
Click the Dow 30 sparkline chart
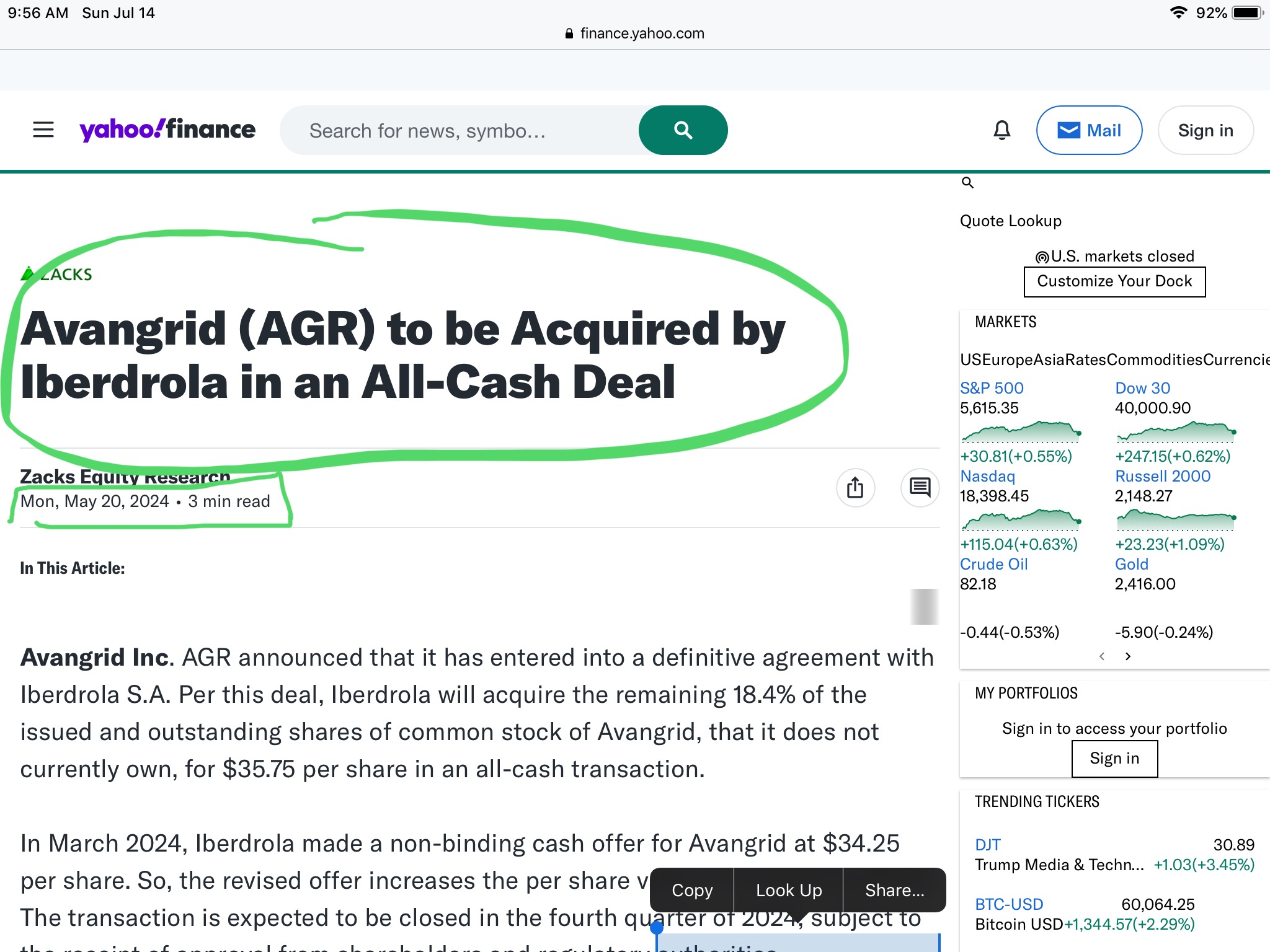coord(1176,431)
